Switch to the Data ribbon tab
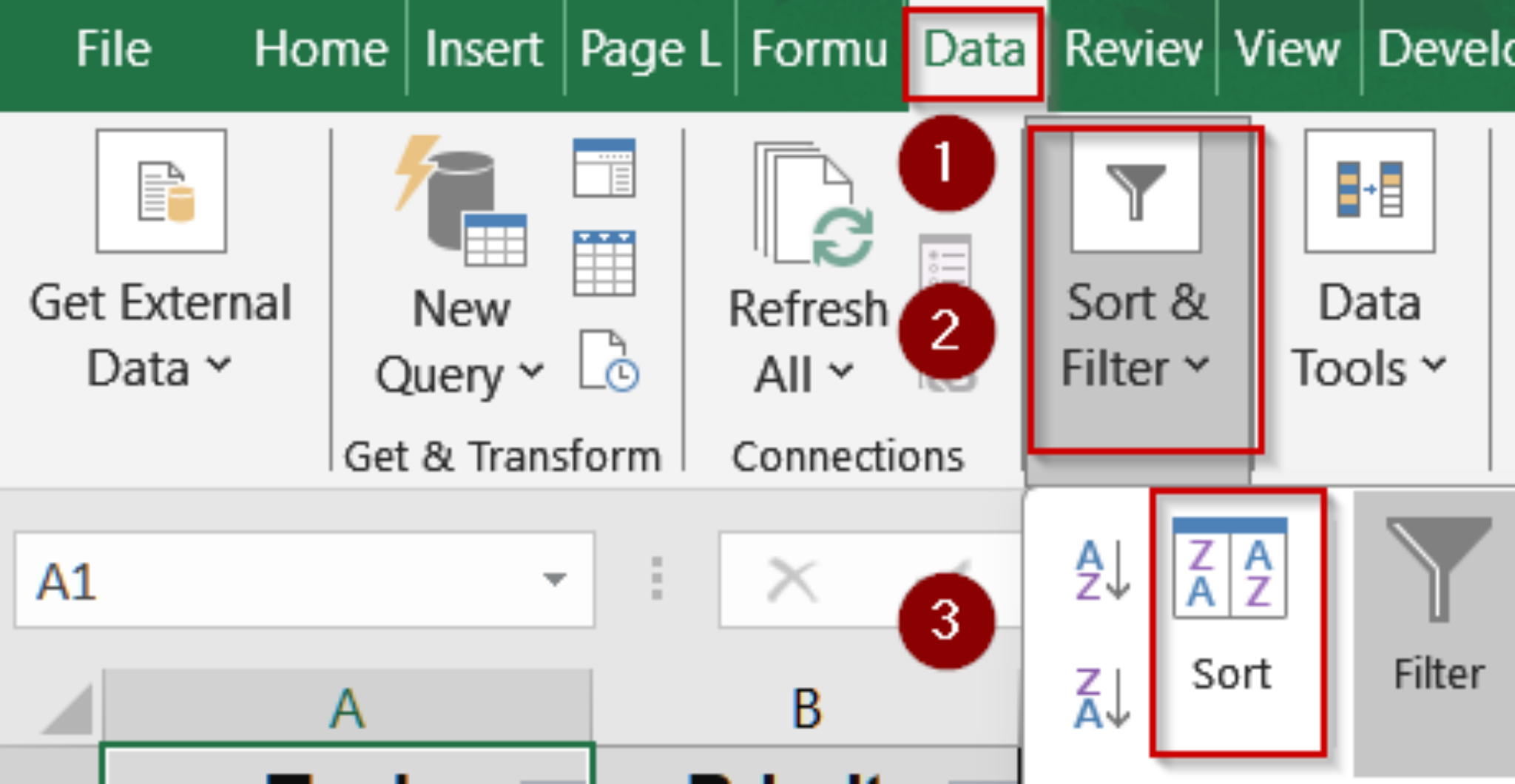 974,50
